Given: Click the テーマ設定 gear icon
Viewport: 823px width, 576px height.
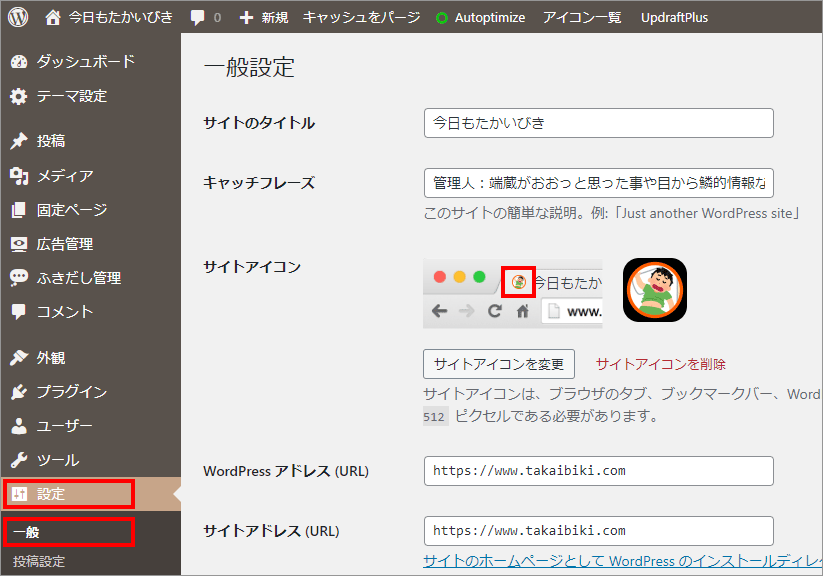Looking at the screenshot, I should (x=19, y=97).
